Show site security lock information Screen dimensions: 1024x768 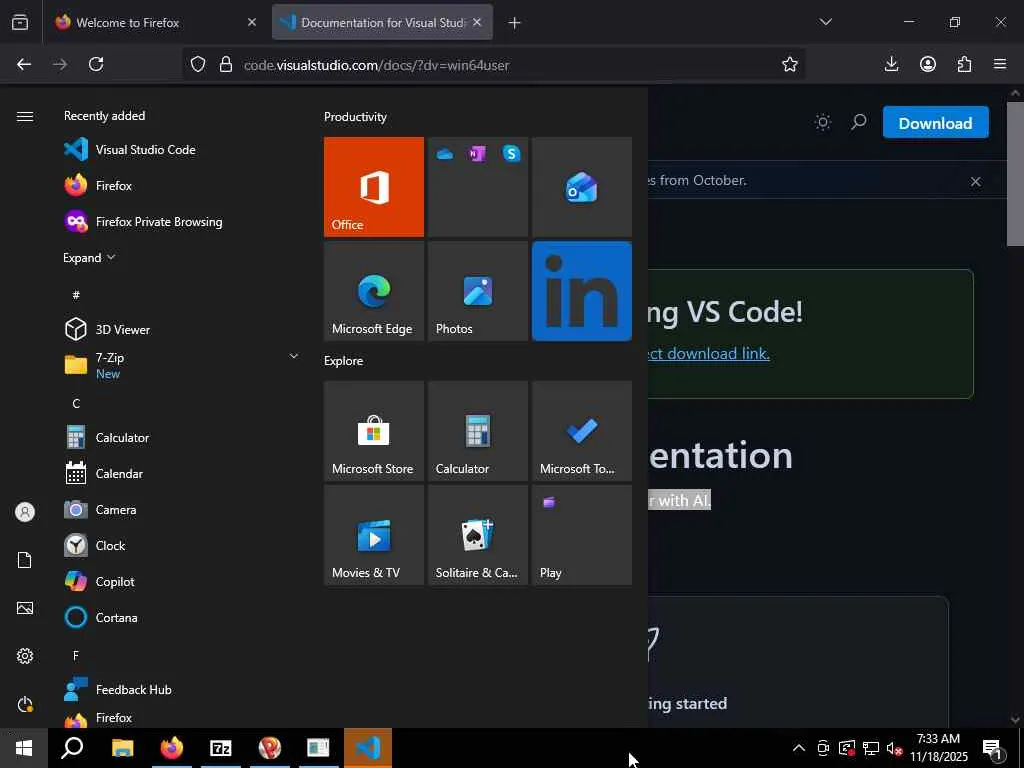point(226,64)
